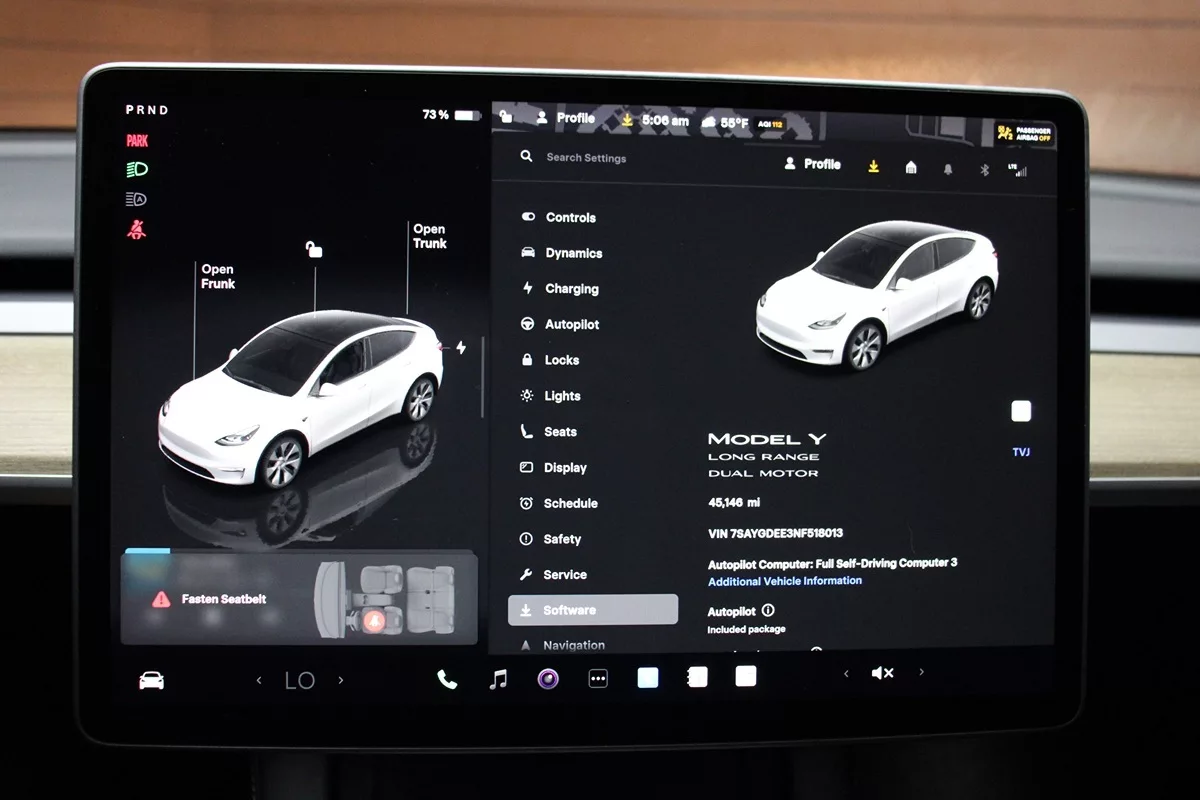Open the Charging settings menu
Screen dimensions: 1200x800
[571, 289]
